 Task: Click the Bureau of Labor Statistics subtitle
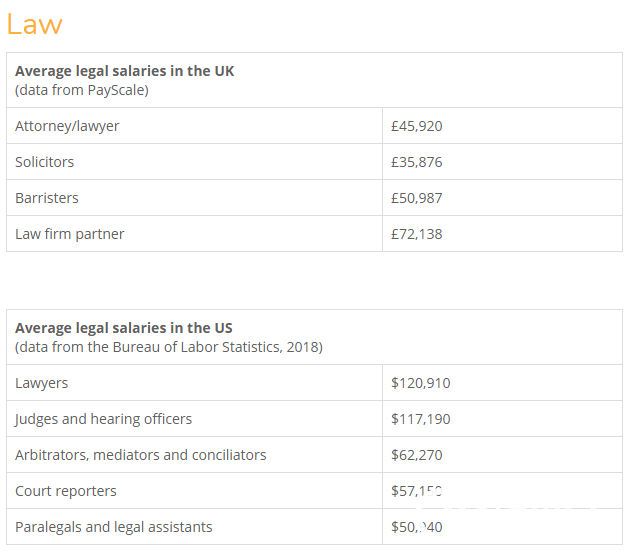[169, 347]
